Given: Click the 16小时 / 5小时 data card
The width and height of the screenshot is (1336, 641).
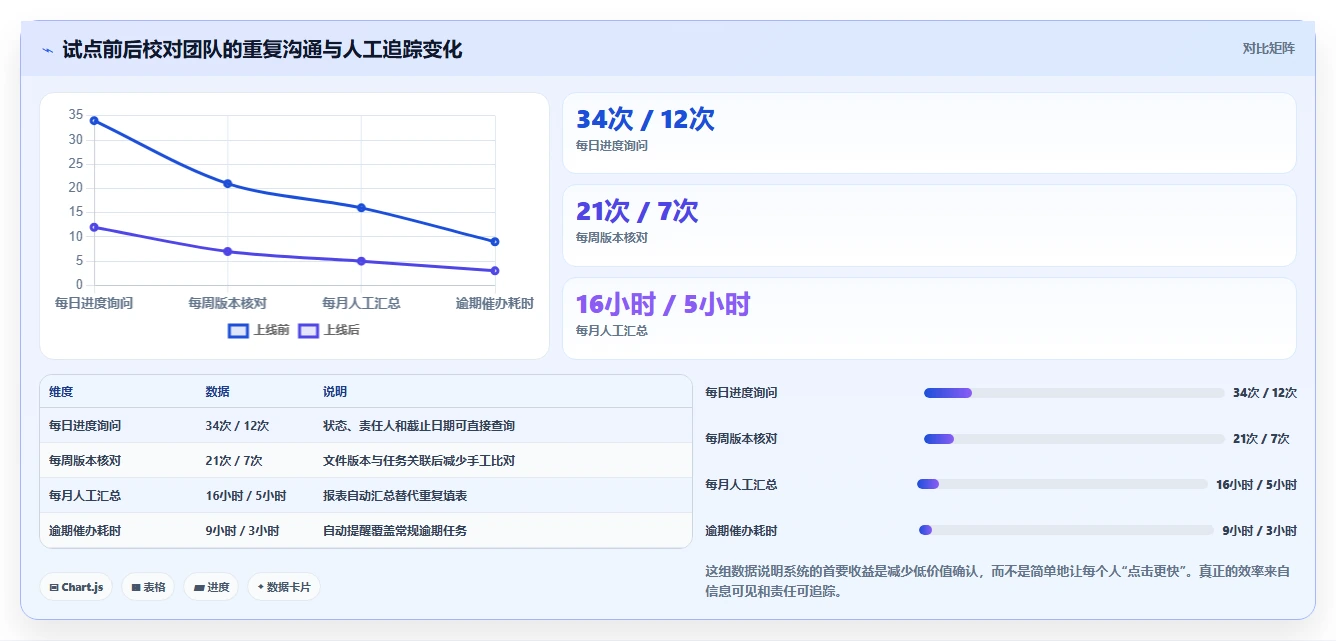Looking at the screenshot, I should [x=929, y=318].
